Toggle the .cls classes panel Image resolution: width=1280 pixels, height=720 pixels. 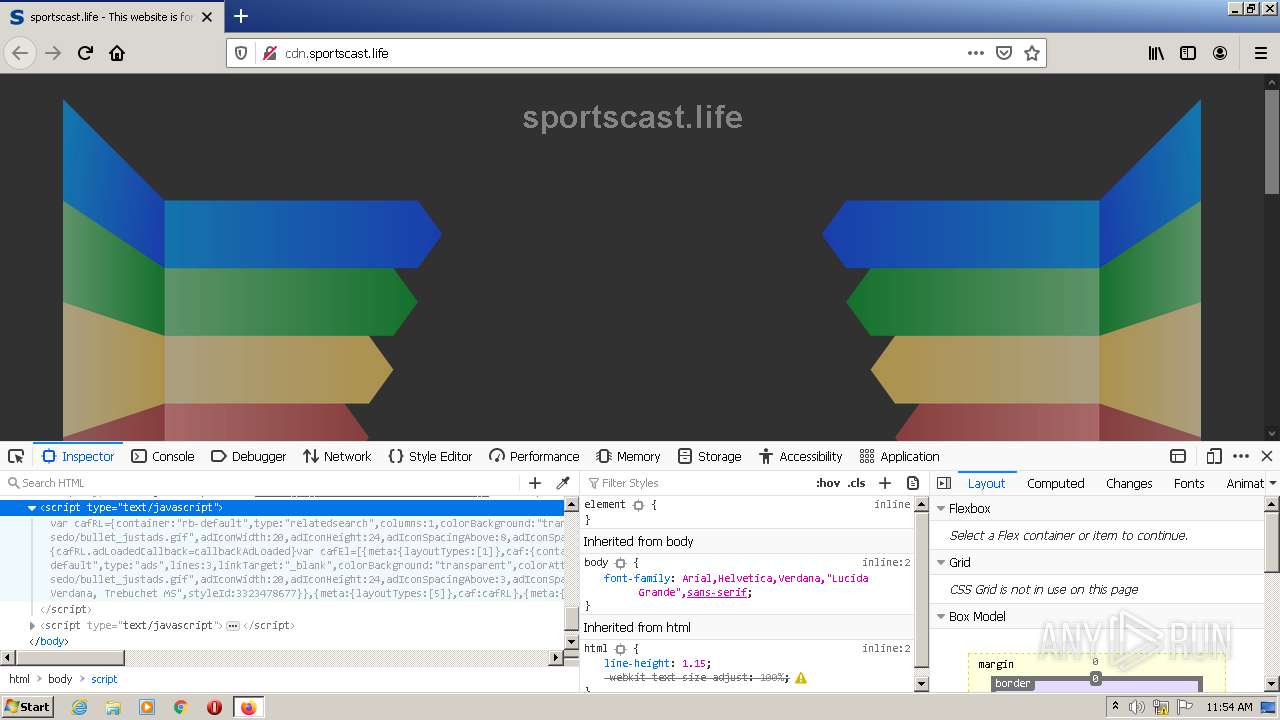pos(857,483)
